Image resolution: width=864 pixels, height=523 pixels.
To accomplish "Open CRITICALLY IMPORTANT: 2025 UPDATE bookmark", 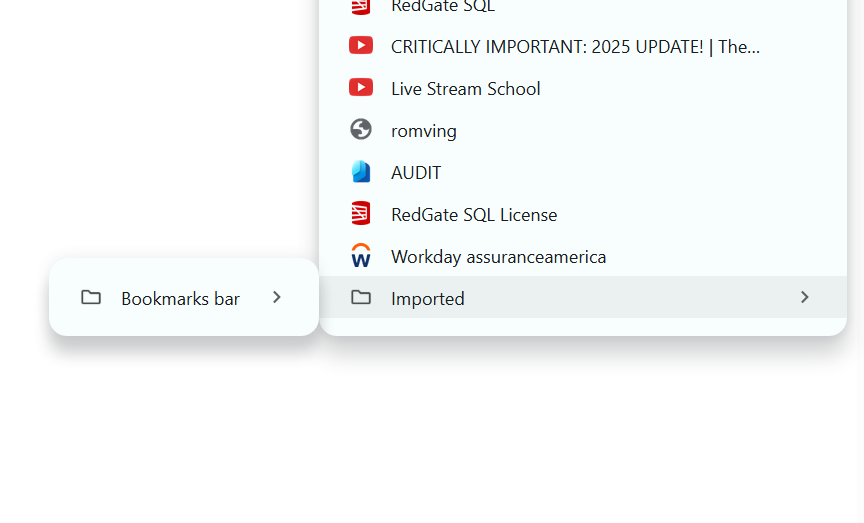I will [x=583, y=46].
